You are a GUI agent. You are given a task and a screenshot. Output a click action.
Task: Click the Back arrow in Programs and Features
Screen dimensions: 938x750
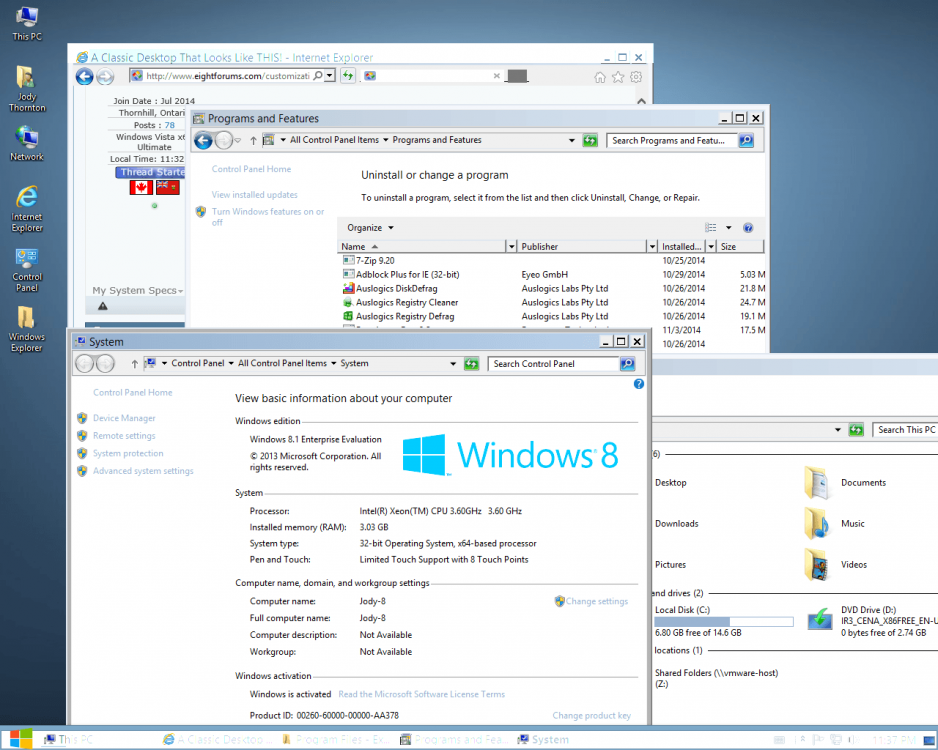(203, 141)
